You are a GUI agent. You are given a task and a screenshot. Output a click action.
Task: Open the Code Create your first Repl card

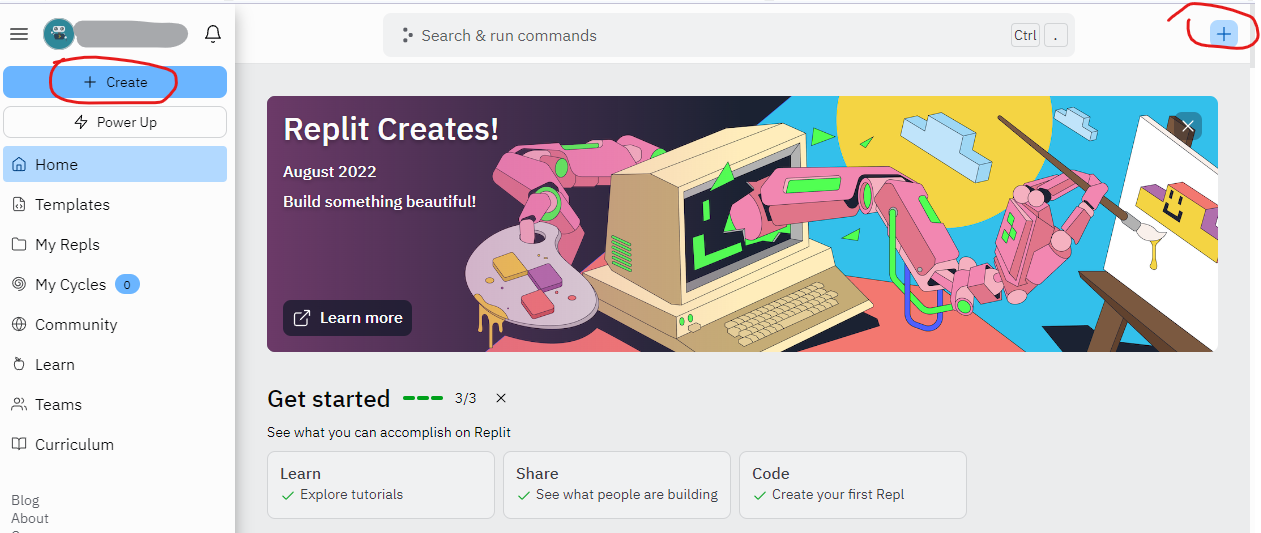click(853, 485)
